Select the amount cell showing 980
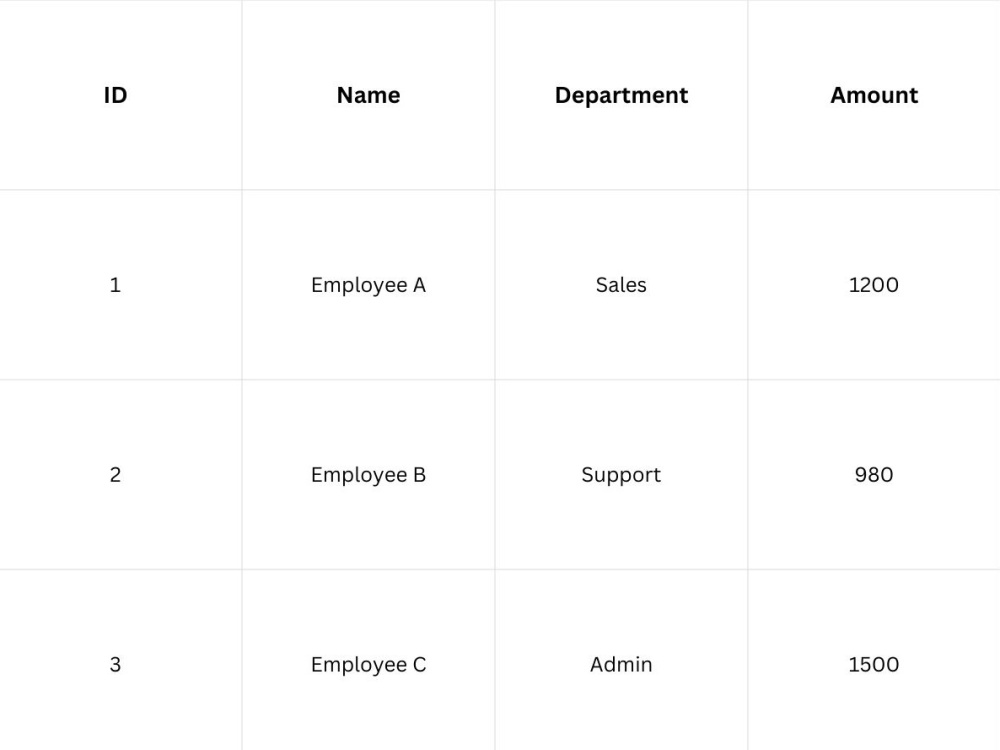The width and height of the screenshot is (1000, 750). (874, 474)
